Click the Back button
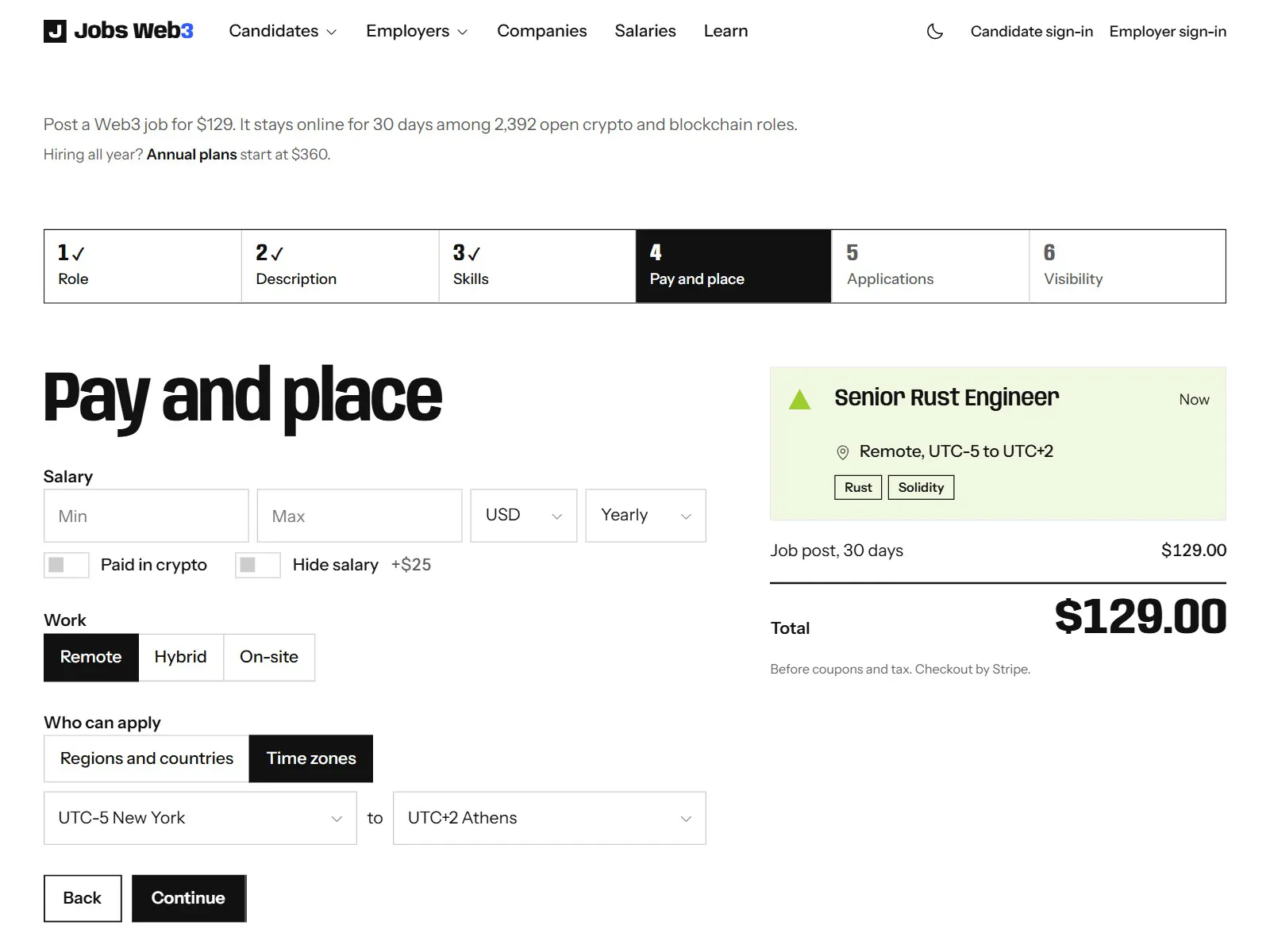Viewport: 1270px width, 952px height. coord(83,898)
